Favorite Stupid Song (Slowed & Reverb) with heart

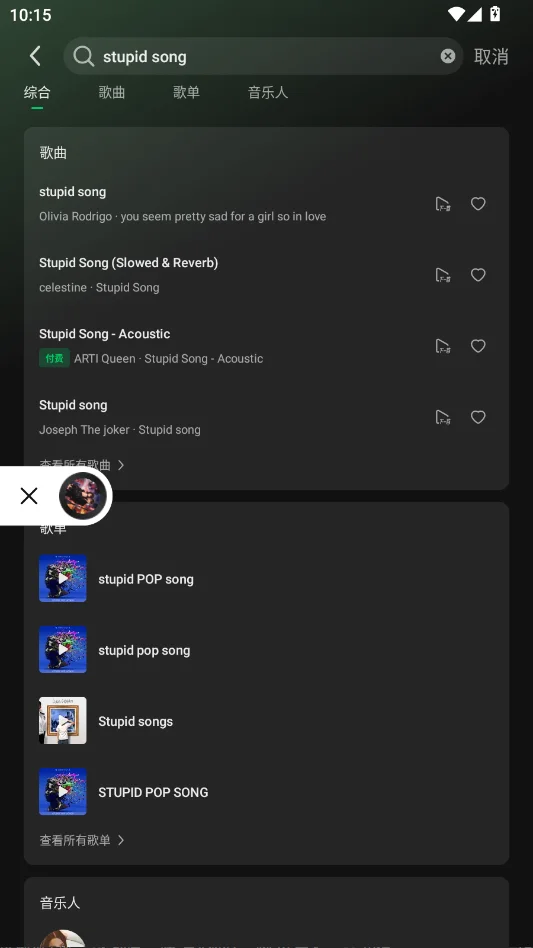point(478,275)
